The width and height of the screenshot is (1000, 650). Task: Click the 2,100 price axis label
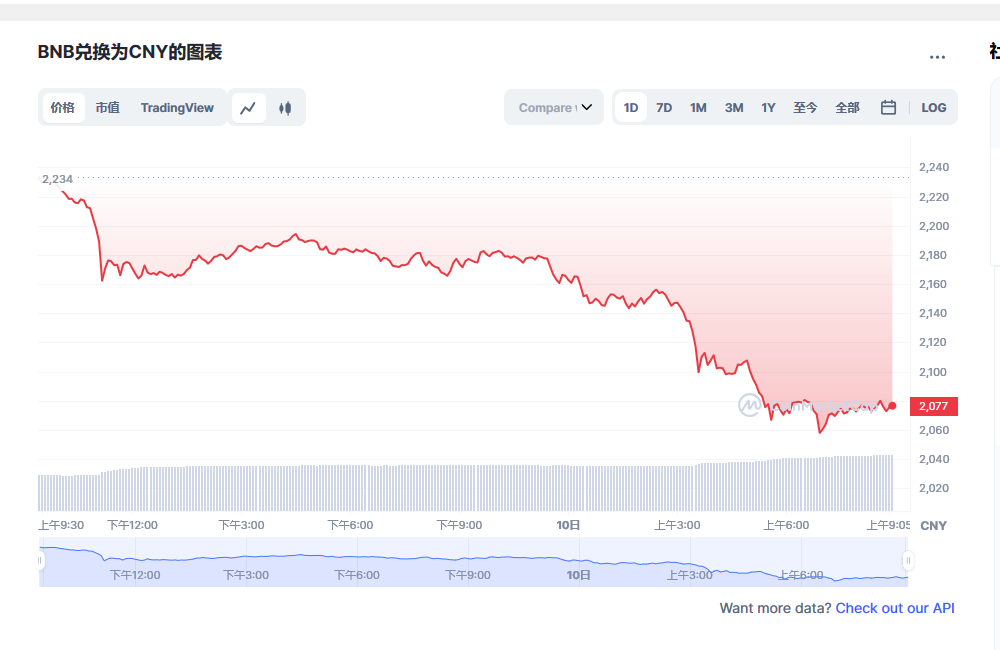(x=934, y=372)
